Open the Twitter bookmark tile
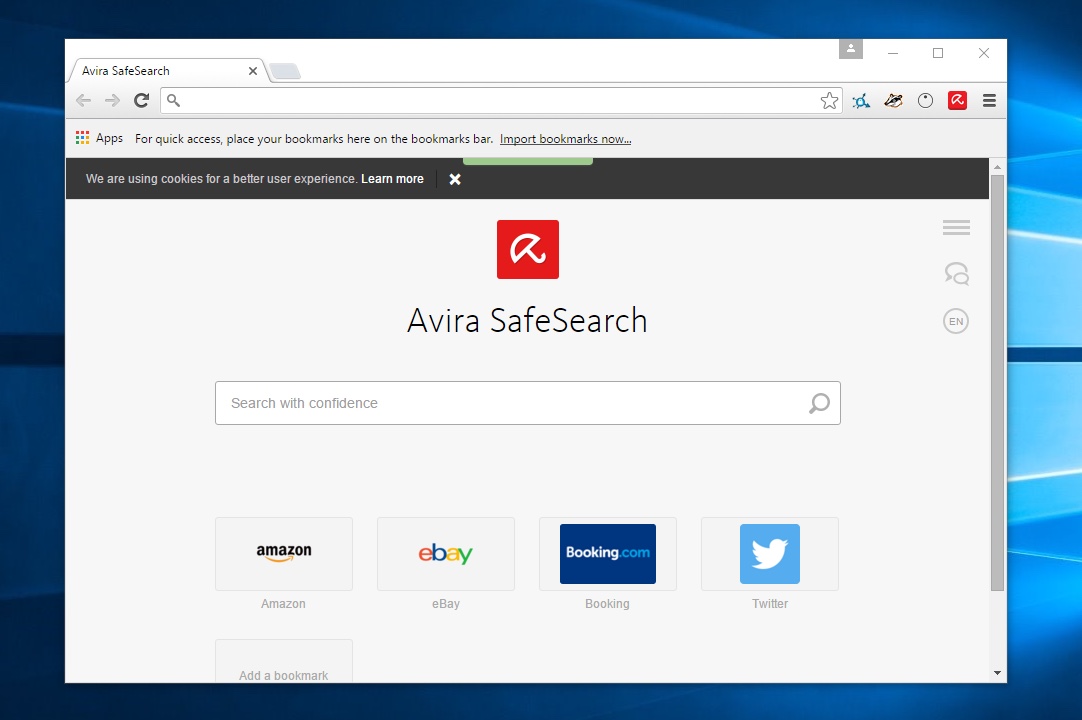Screen dimensions: 1082x720 770,554
